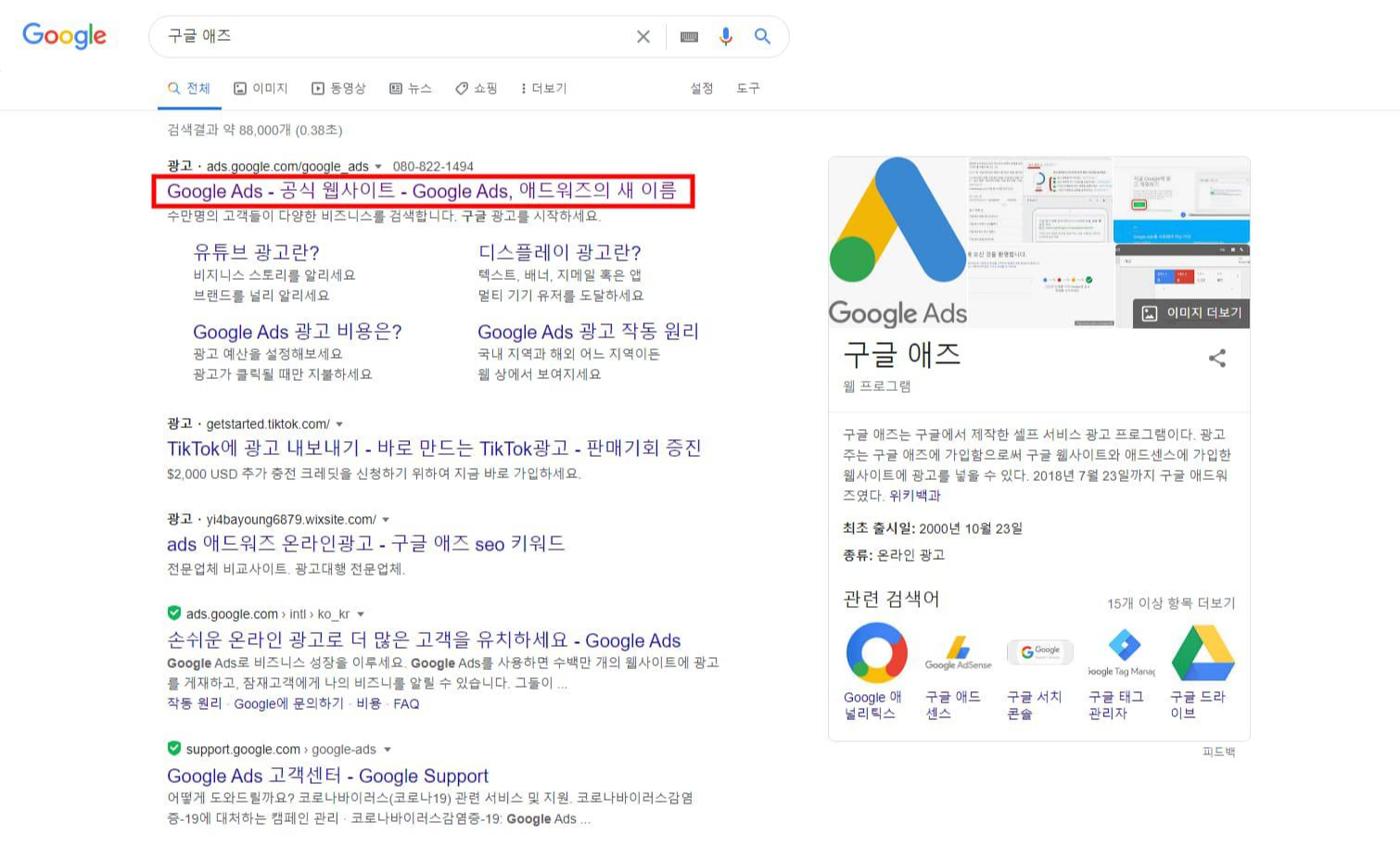Select the 전체 search tab
Viewport: 1400px width, 847px height.
(189, 88)
